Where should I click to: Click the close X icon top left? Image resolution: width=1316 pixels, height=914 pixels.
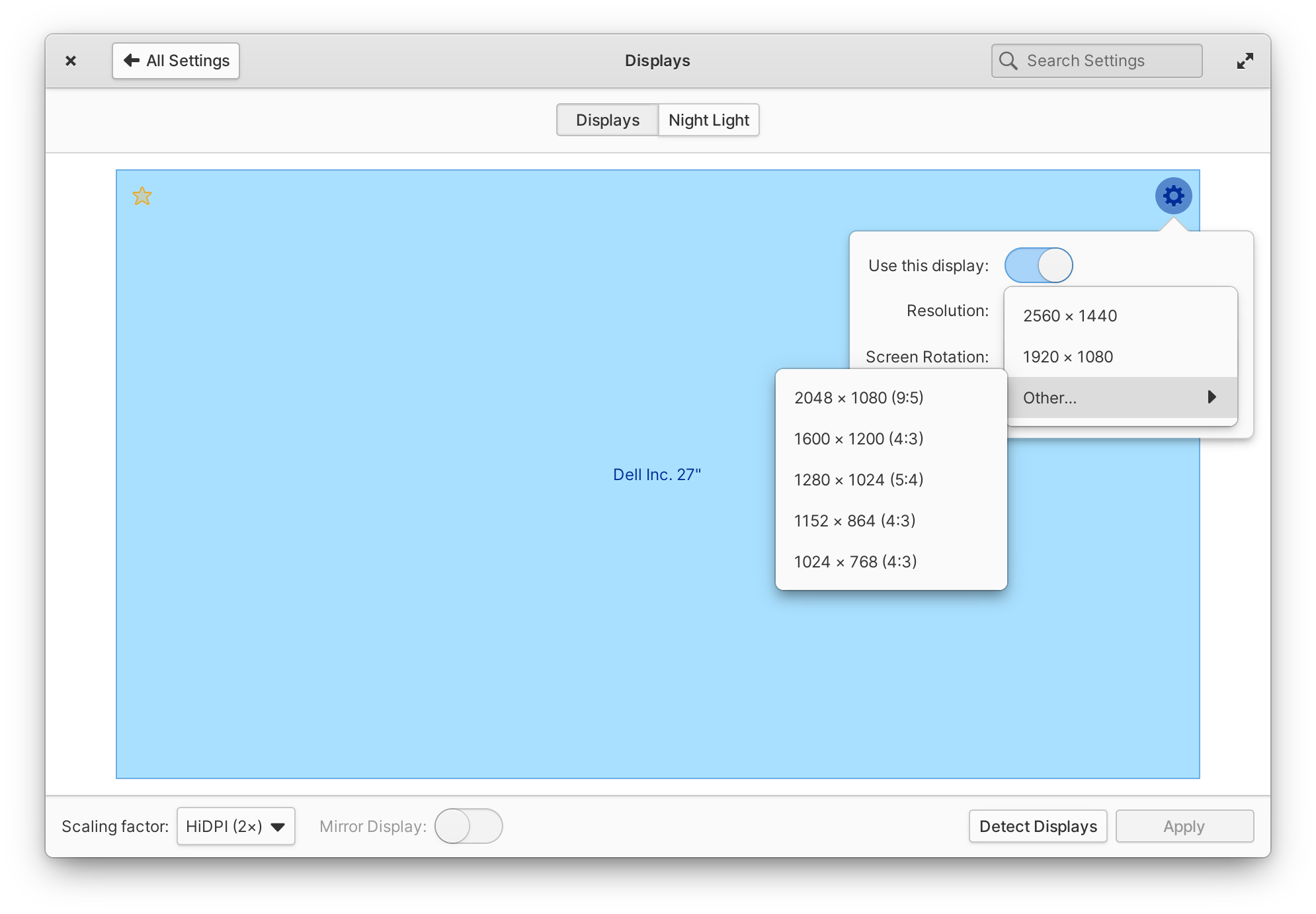pos(70,60)
